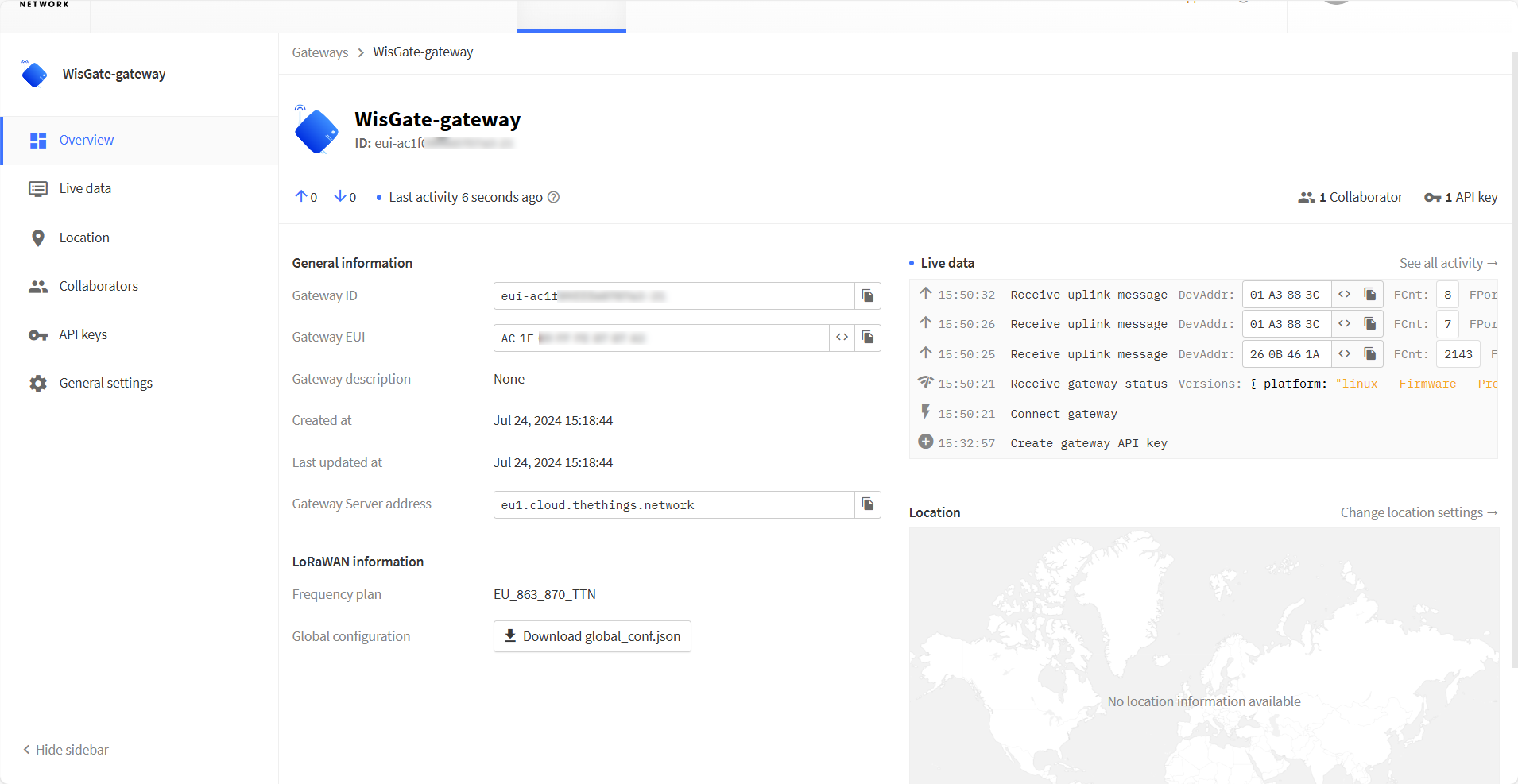Click the Overview dashboard icon

(38, 141)
